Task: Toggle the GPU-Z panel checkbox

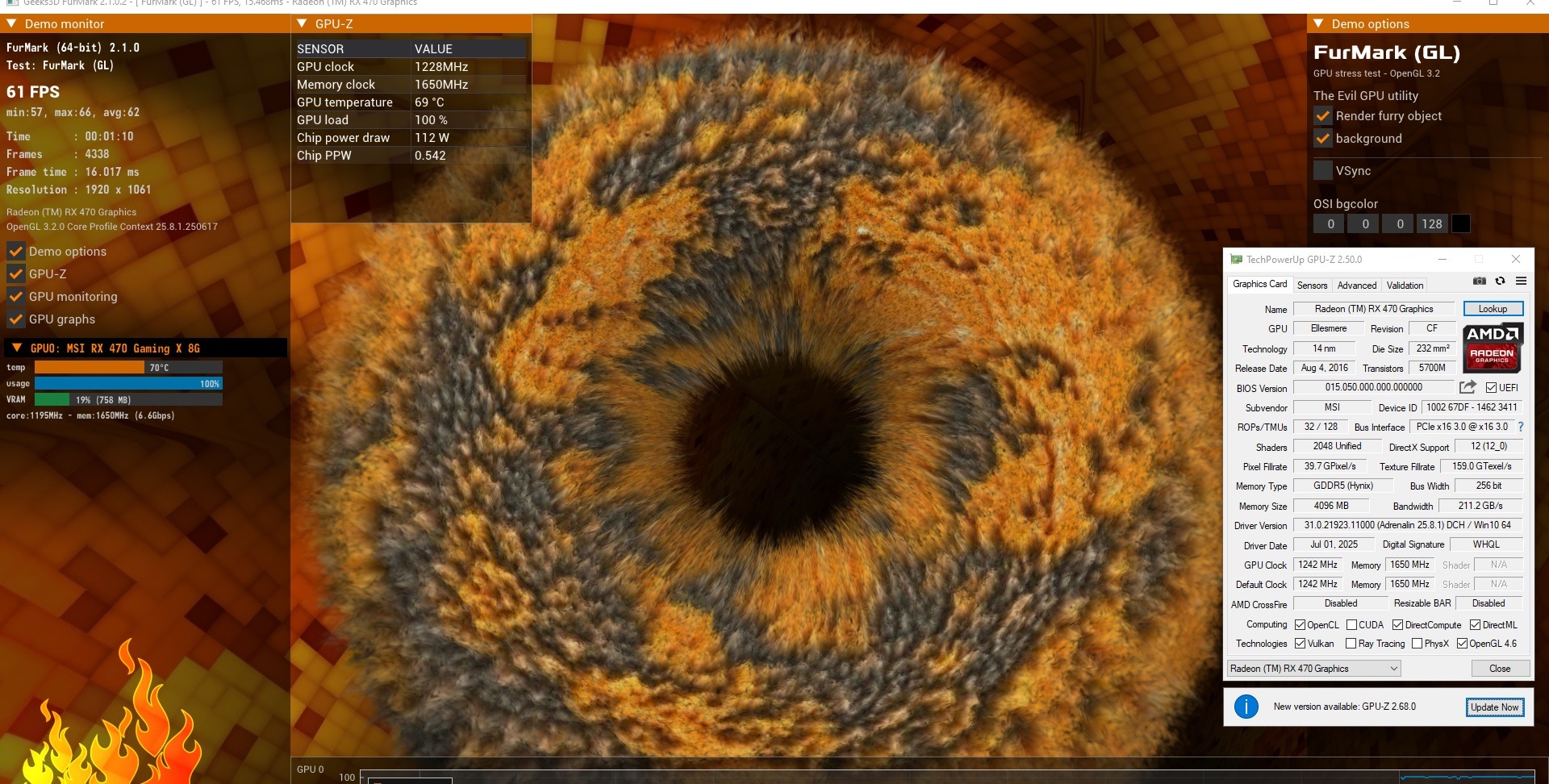Action: (15, 274)
